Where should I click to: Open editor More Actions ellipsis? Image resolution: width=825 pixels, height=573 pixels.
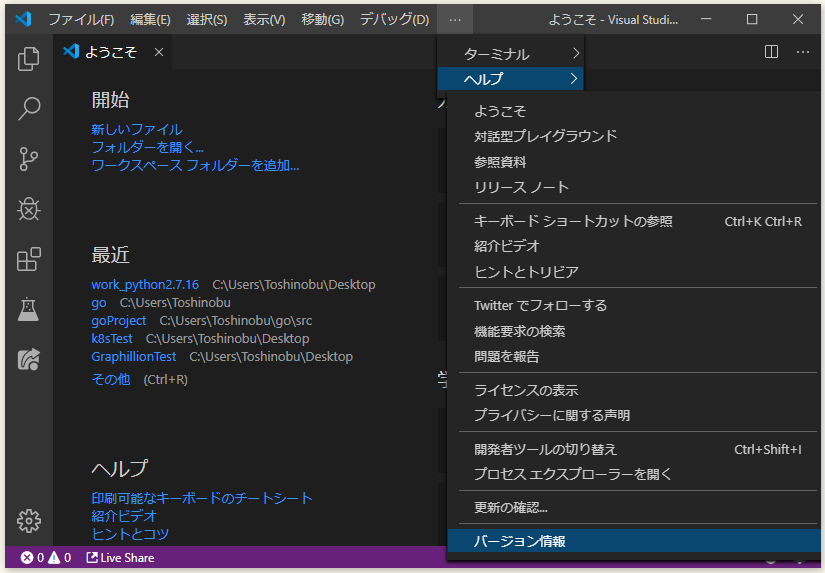[802, 52]
